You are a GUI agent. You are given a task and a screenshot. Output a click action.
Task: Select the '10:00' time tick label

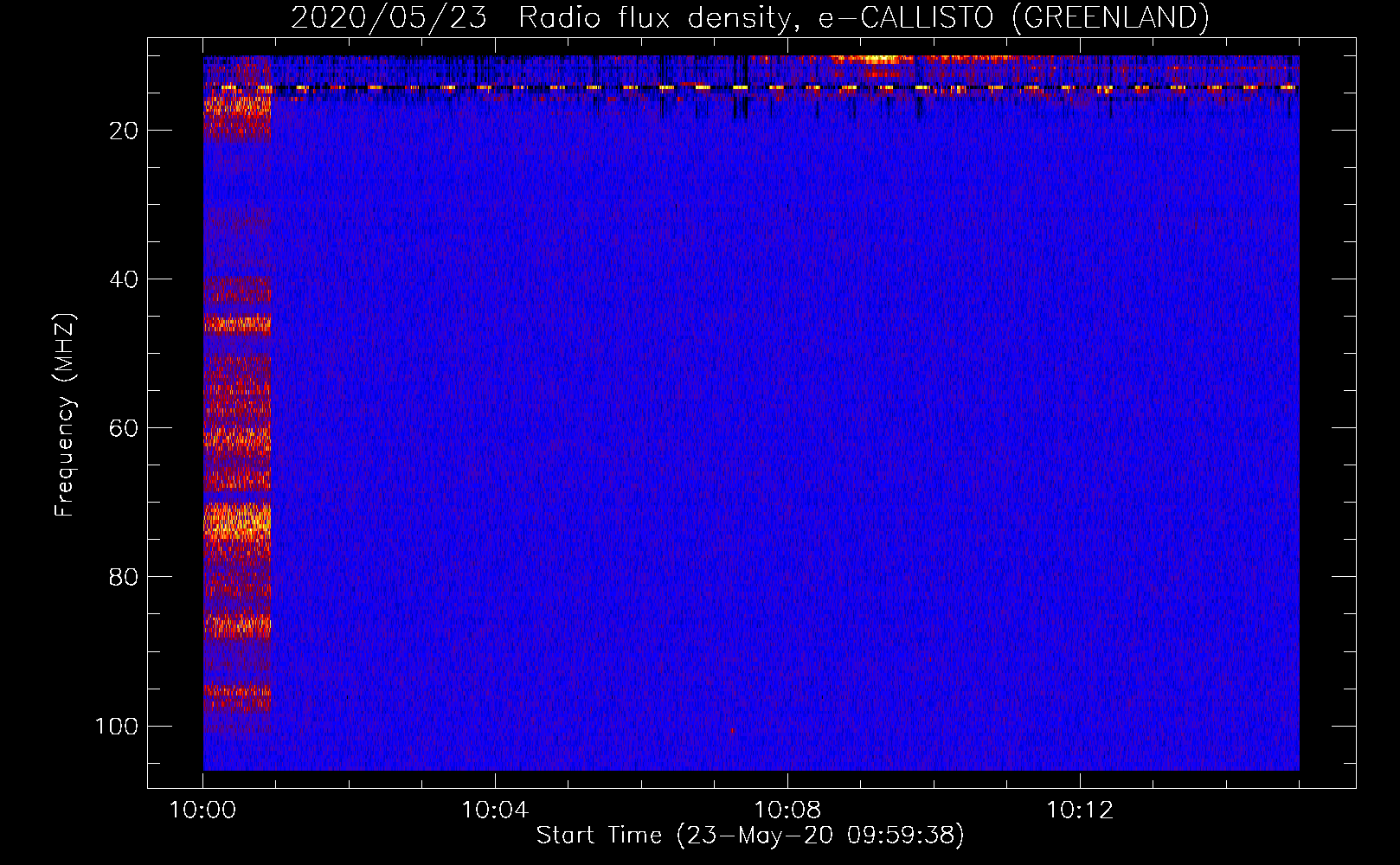click(202, 811)
